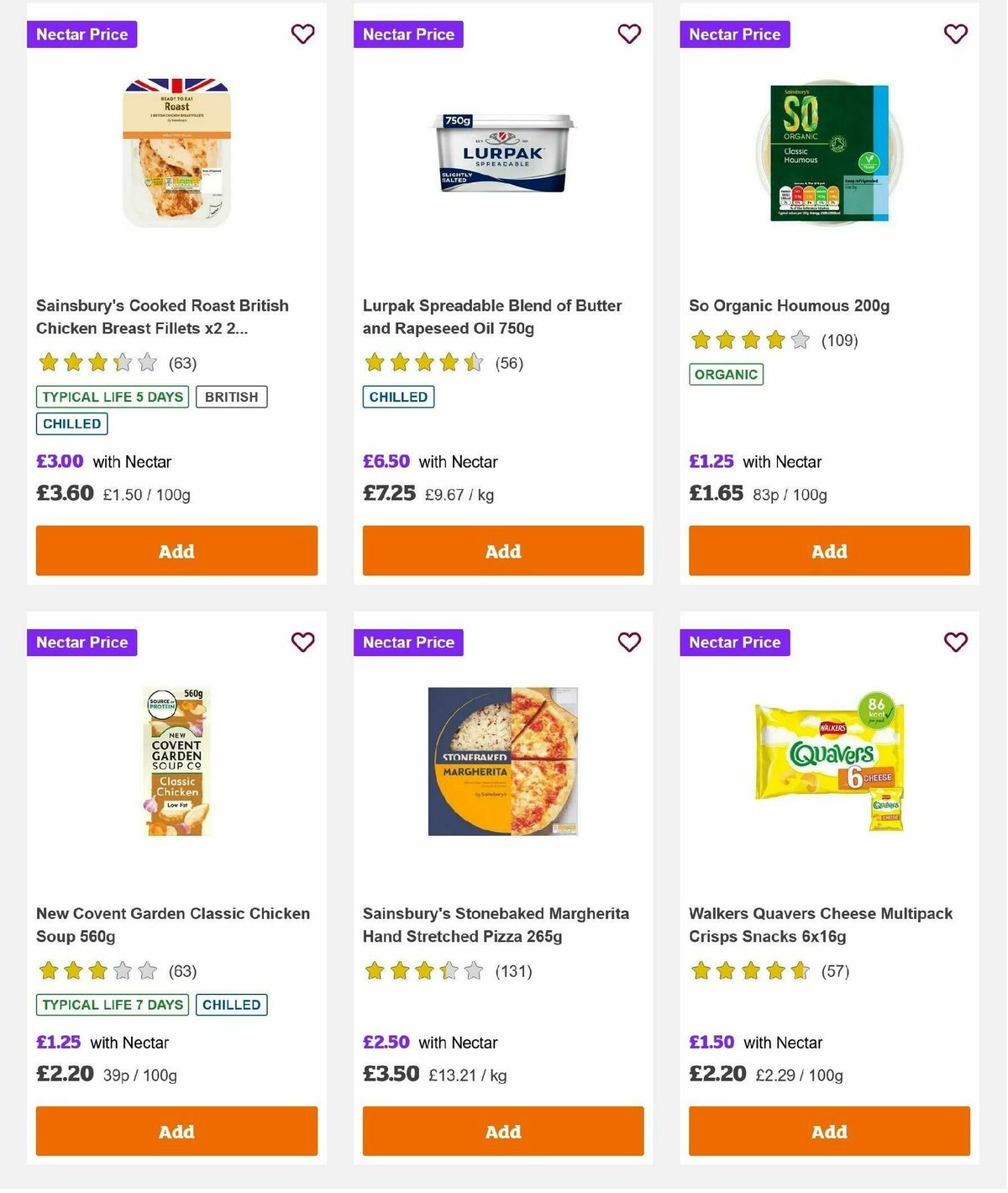Click the CHILLED tag under Lurpak
The image size is (1008, 1193).
coord(398,396)
